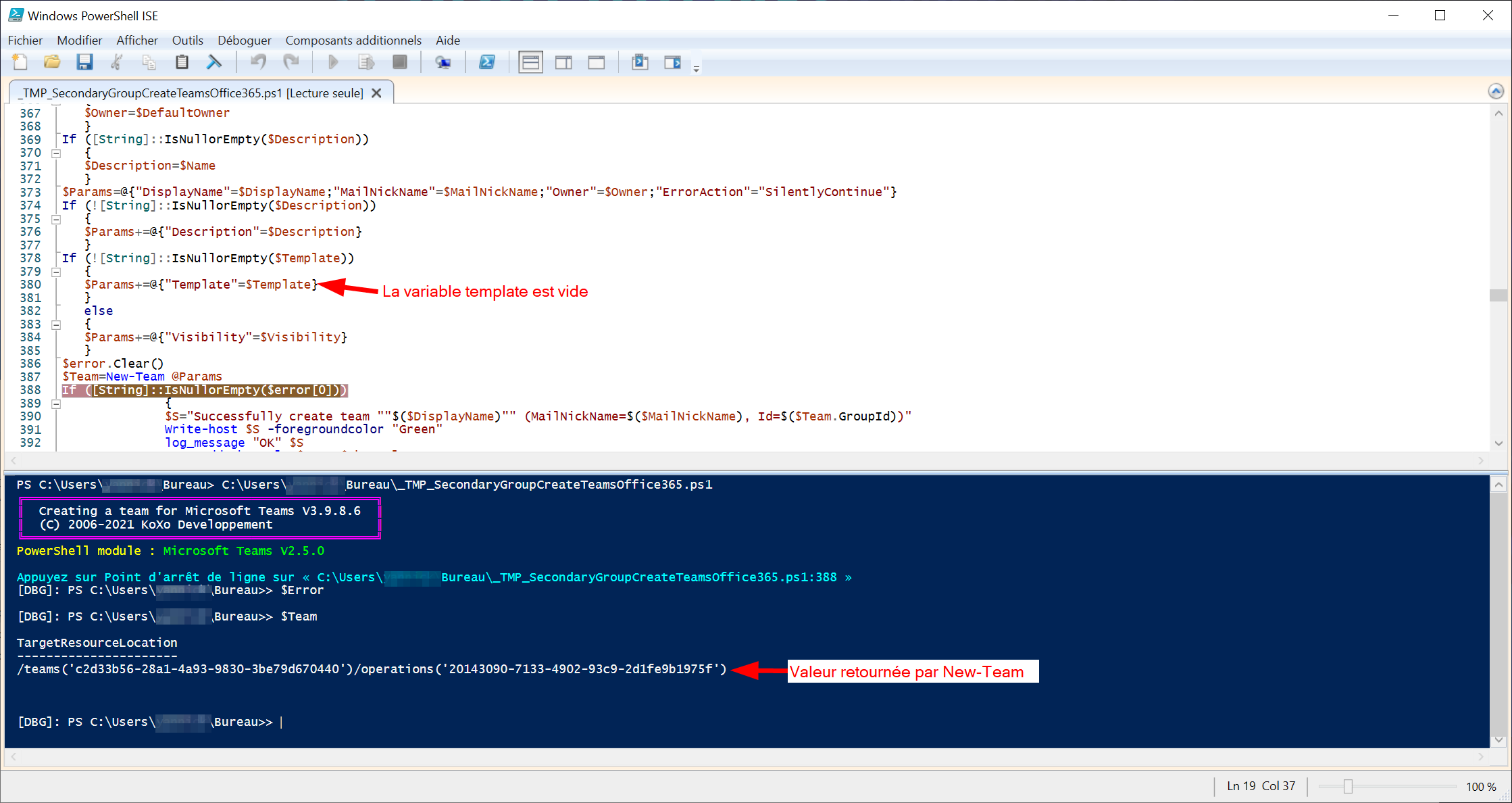Open the Composants additionnels menu

[x=353, y=41]
